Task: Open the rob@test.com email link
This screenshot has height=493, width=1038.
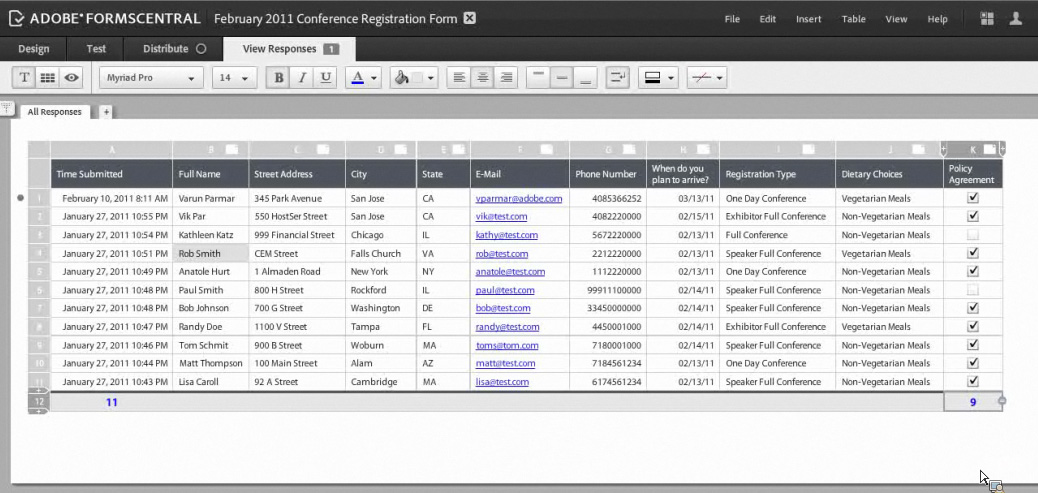Action: [502, 254]
